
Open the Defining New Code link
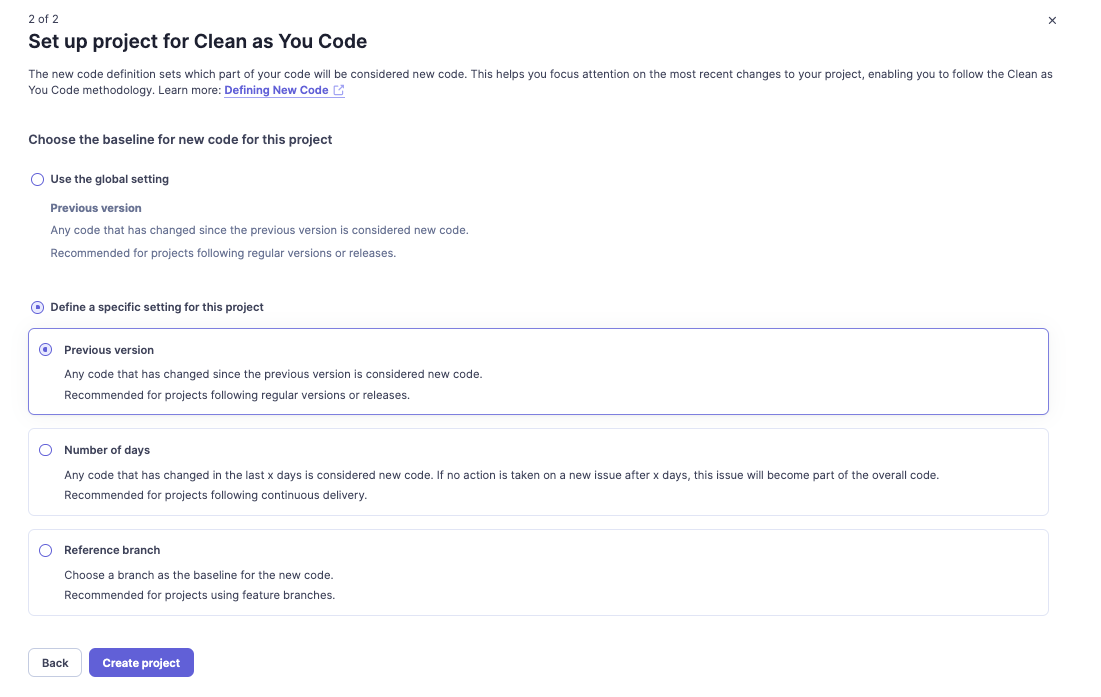[x=276, y=90]
